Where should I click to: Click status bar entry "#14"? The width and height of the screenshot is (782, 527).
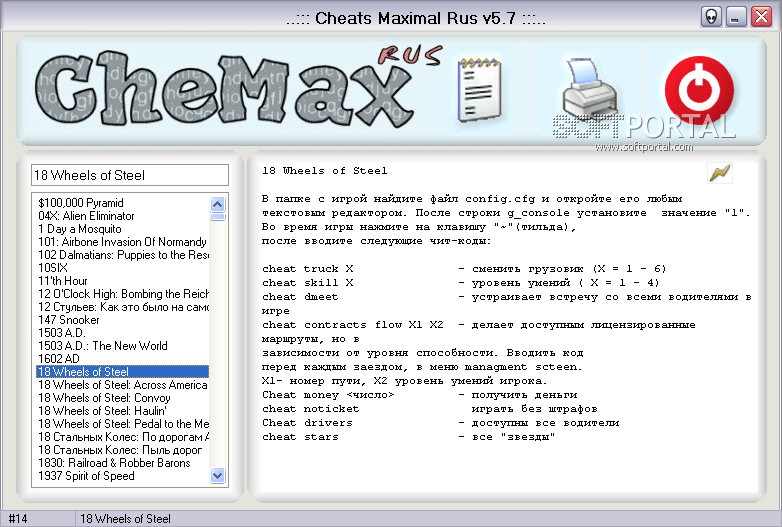(x=18, y=519)
